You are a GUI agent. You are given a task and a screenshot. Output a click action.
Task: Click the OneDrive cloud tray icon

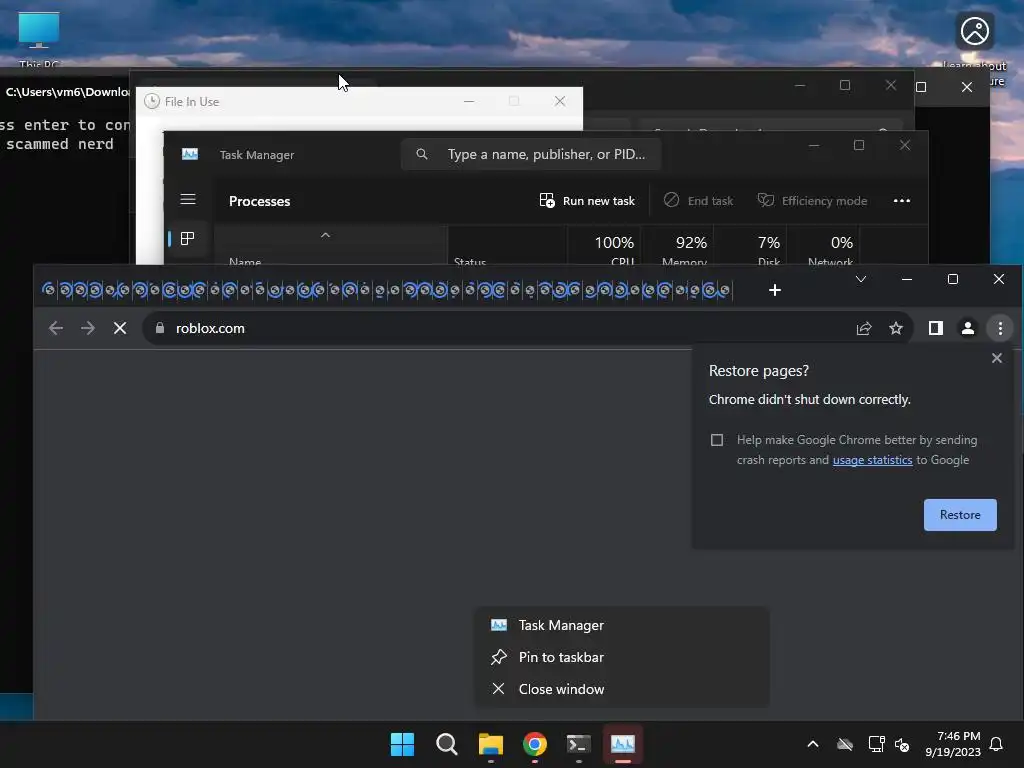(845, 744)
